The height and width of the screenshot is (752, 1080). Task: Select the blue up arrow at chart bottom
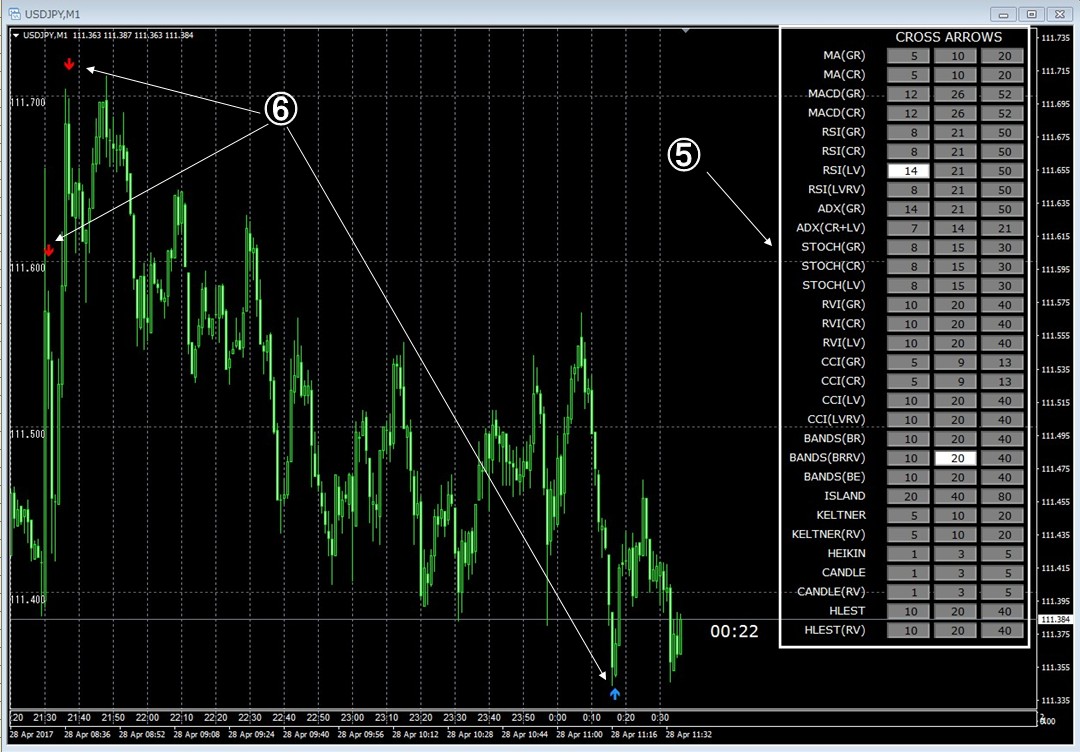point(615,693)
